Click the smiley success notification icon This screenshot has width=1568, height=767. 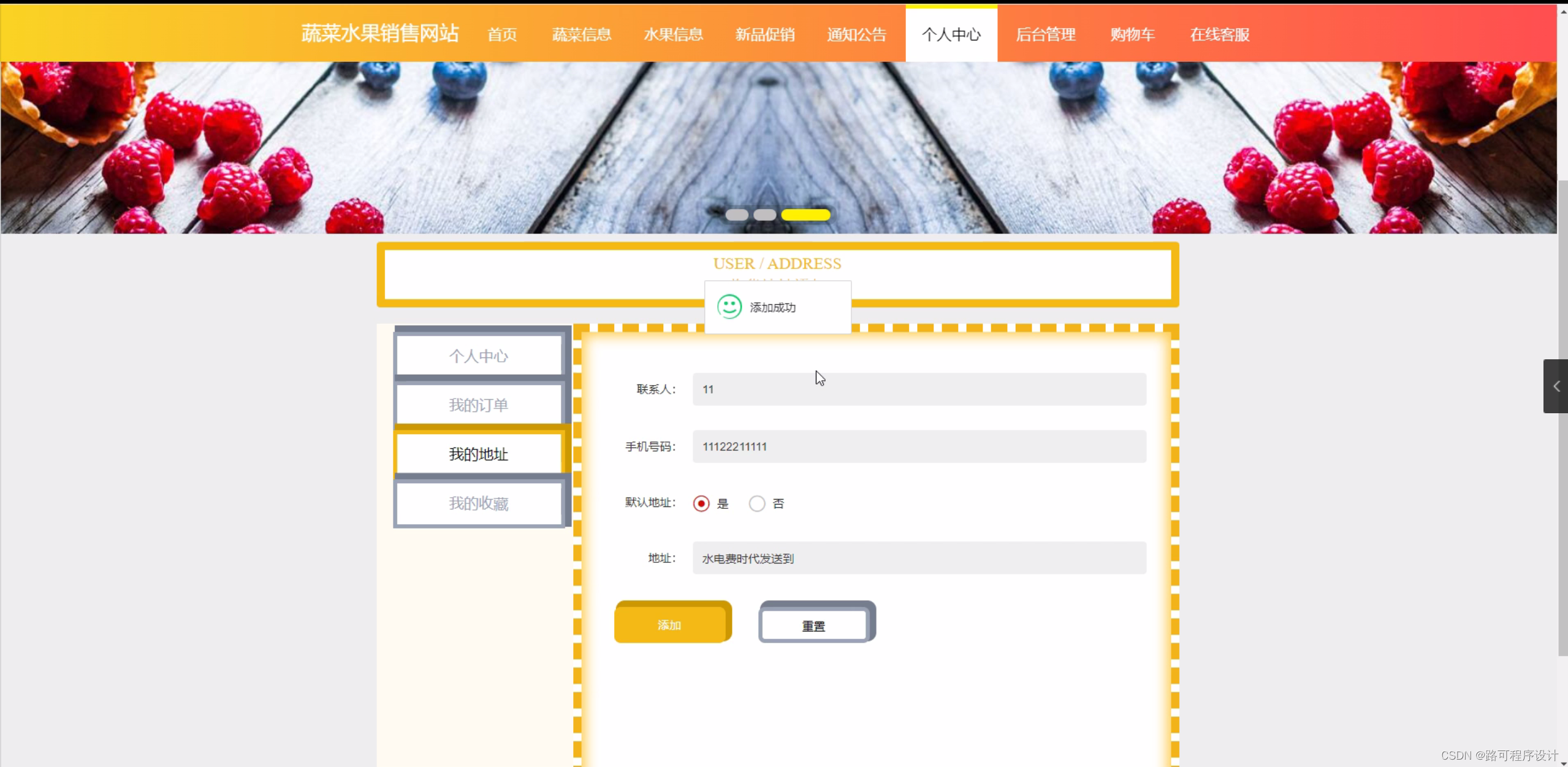coord(729,307)
